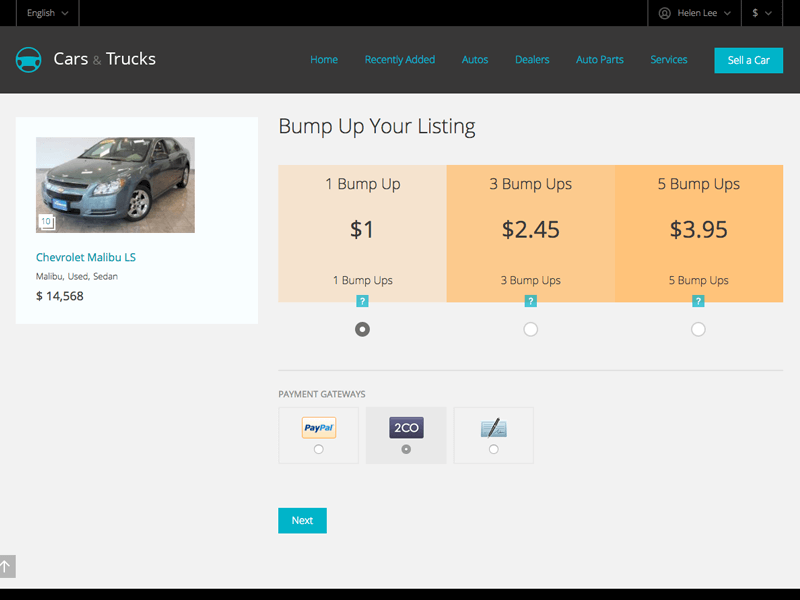Viewport: 800px width, 600px height.
Task: Open the Recently Added menu item
Action: click(399, 60)
